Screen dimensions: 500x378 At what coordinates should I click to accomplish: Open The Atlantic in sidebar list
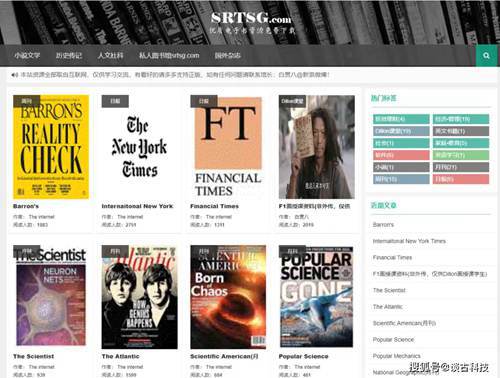click(x=388, y=307)
